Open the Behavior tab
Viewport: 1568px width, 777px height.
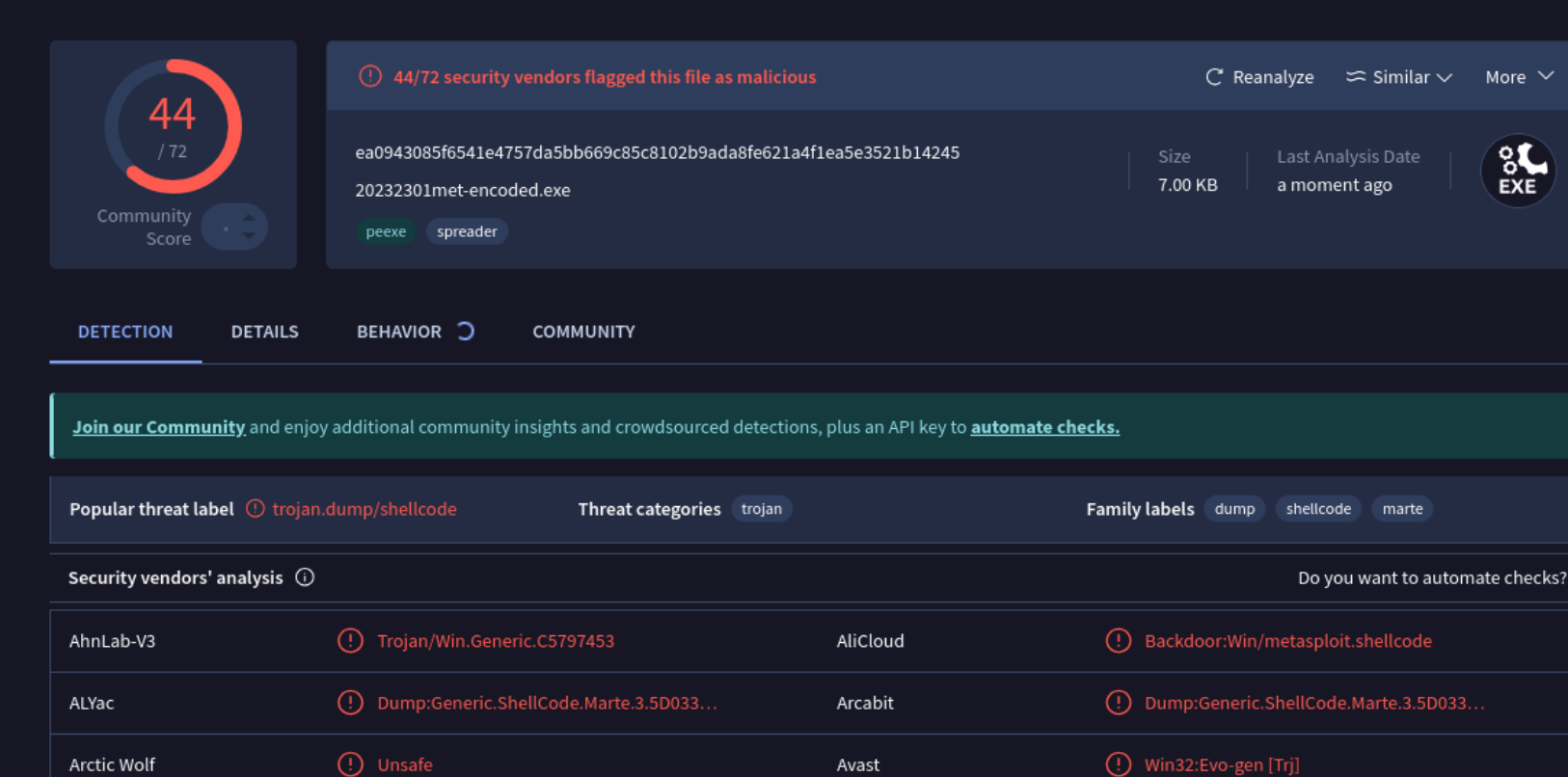click(399, 332)
